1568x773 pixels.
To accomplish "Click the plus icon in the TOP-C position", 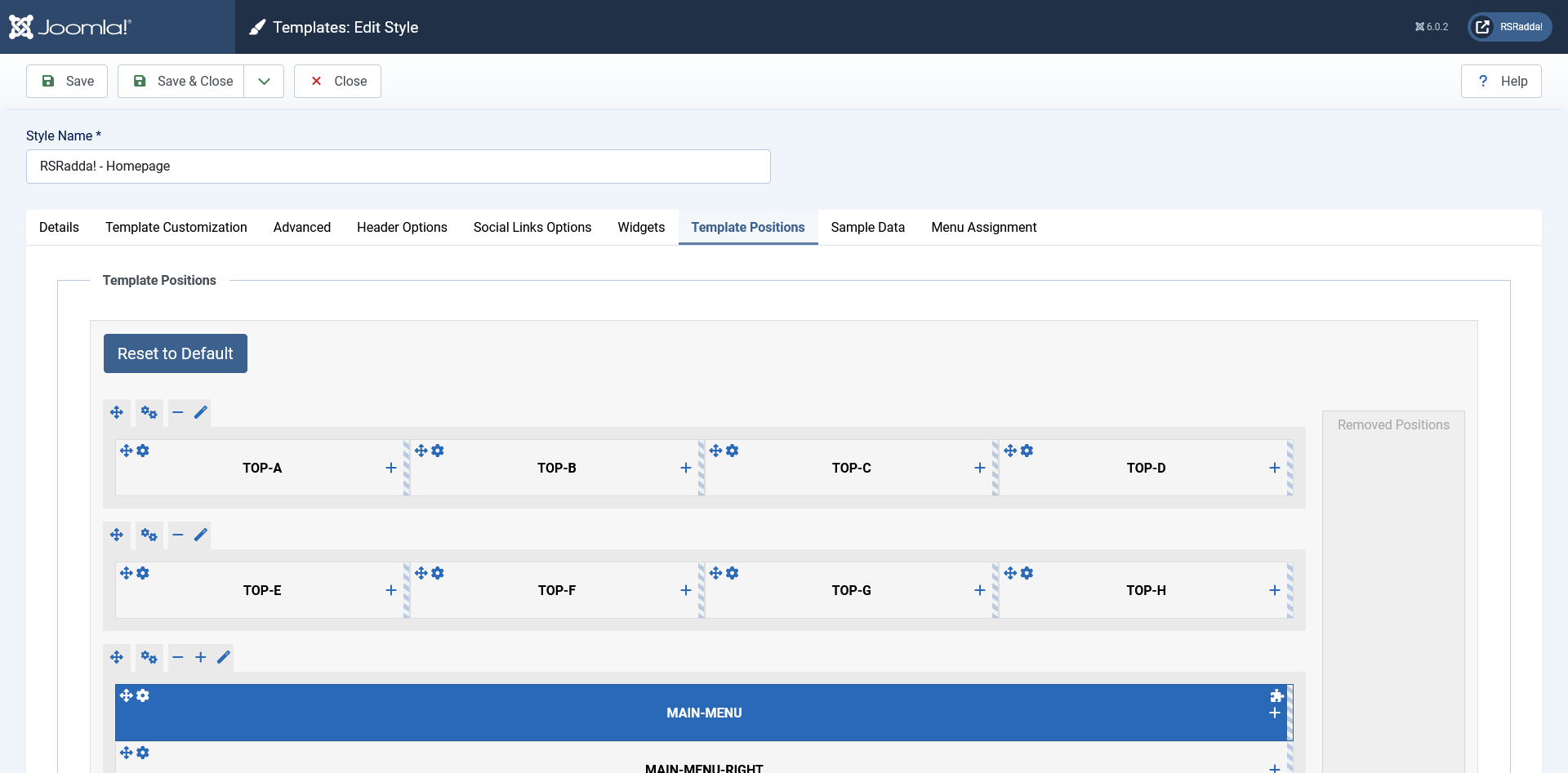I will point(980,468).
